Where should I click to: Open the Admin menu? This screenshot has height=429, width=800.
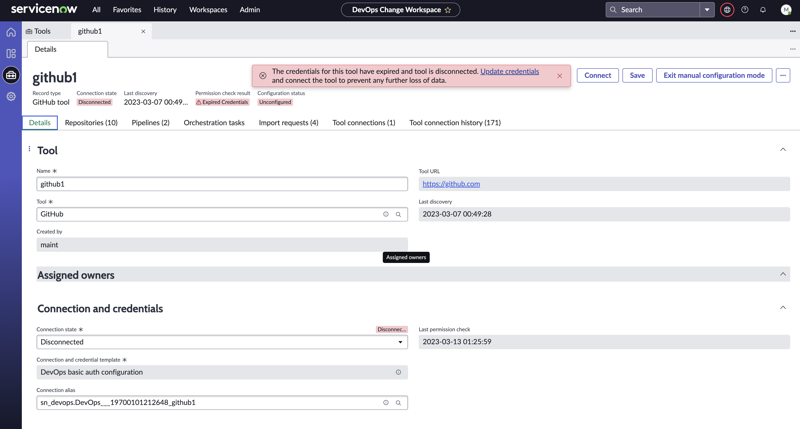coord(250,10)
